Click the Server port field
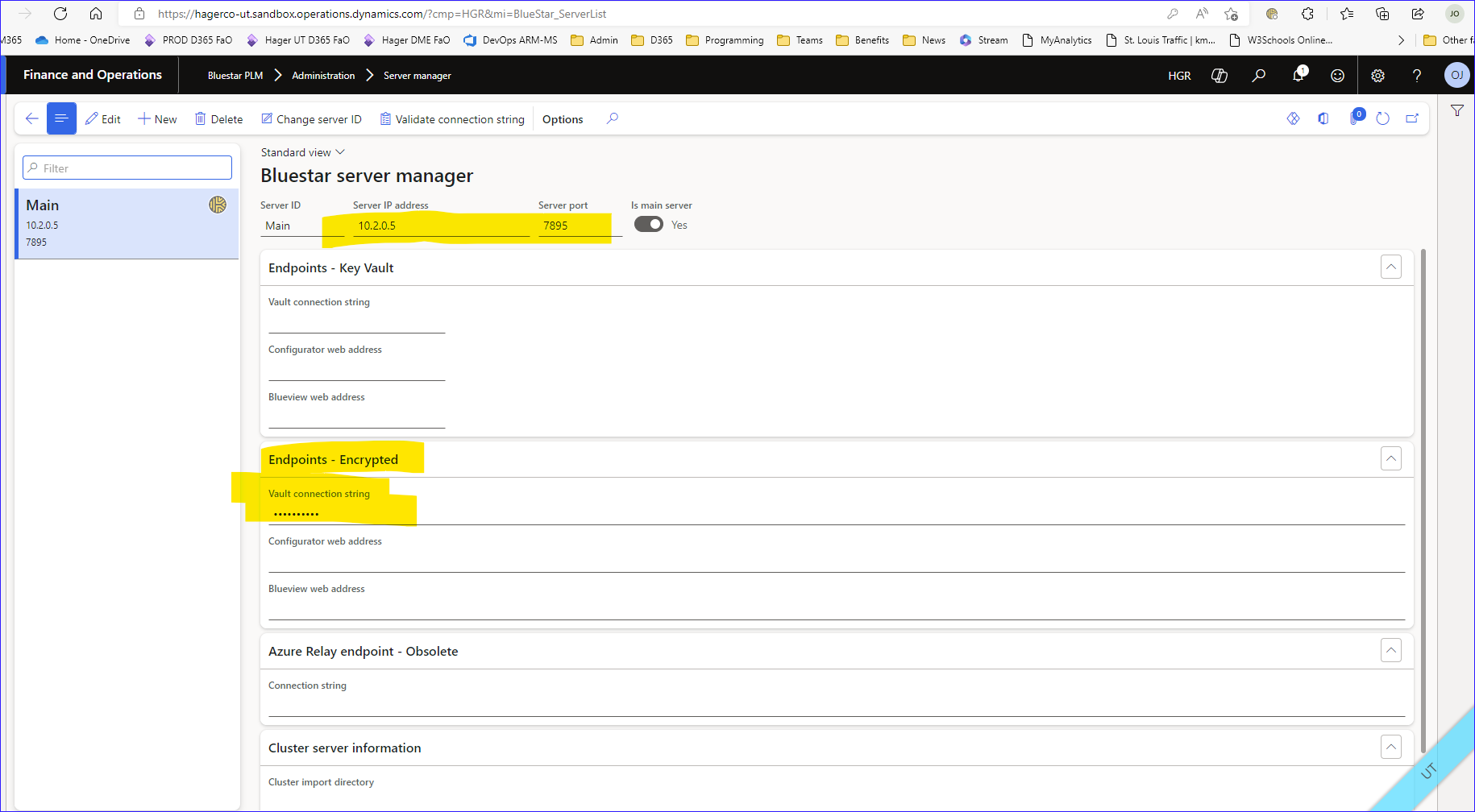The height and width of the screenshot is (812, 1475). coord(580,226)
